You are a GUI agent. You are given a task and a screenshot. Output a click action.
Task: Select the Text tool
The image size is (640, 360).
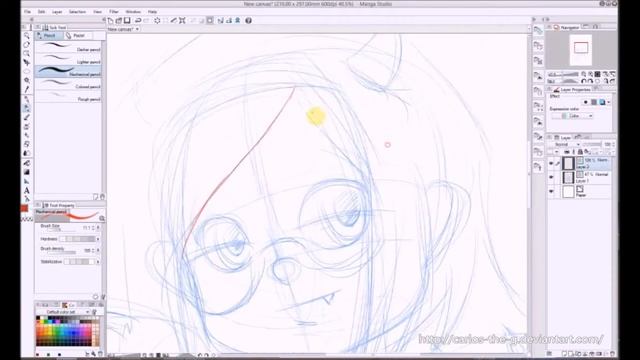(27, 191)
